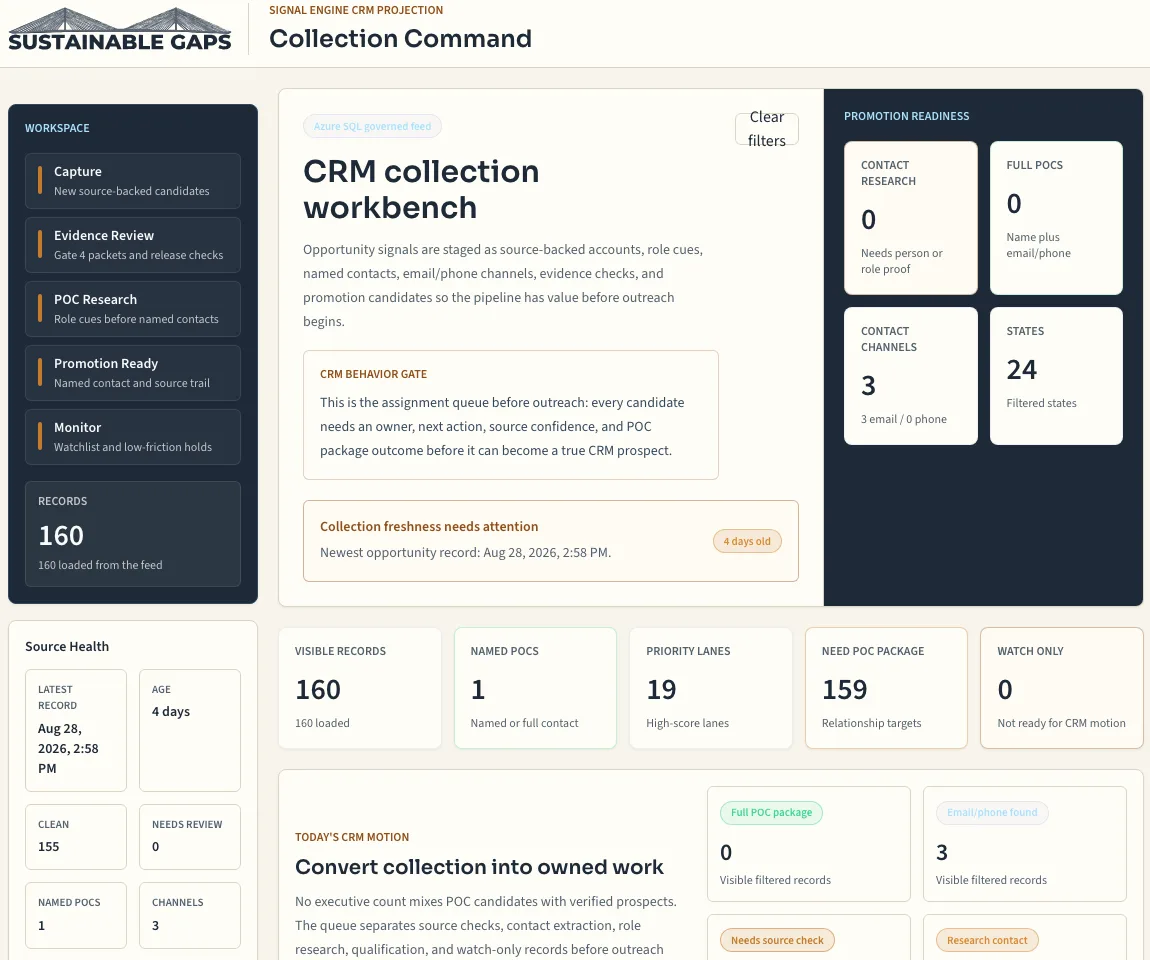
Task: Select the Named POCs stat card
Action: (x=535, y=688)
